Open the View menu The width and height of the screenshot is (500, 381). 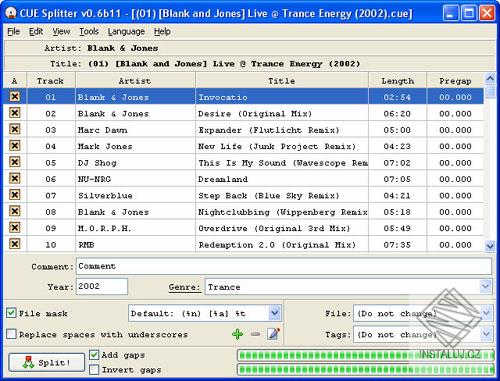click(x=61, y=31)
